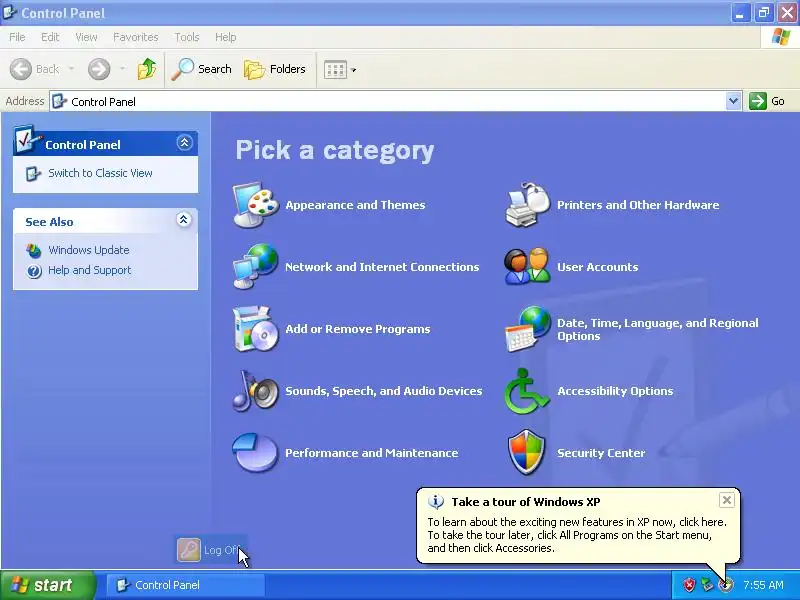Open the Accessibility Options link
The width and height of the screenshot is (800, 600).
pyautogui.click(x=615, y=391)
